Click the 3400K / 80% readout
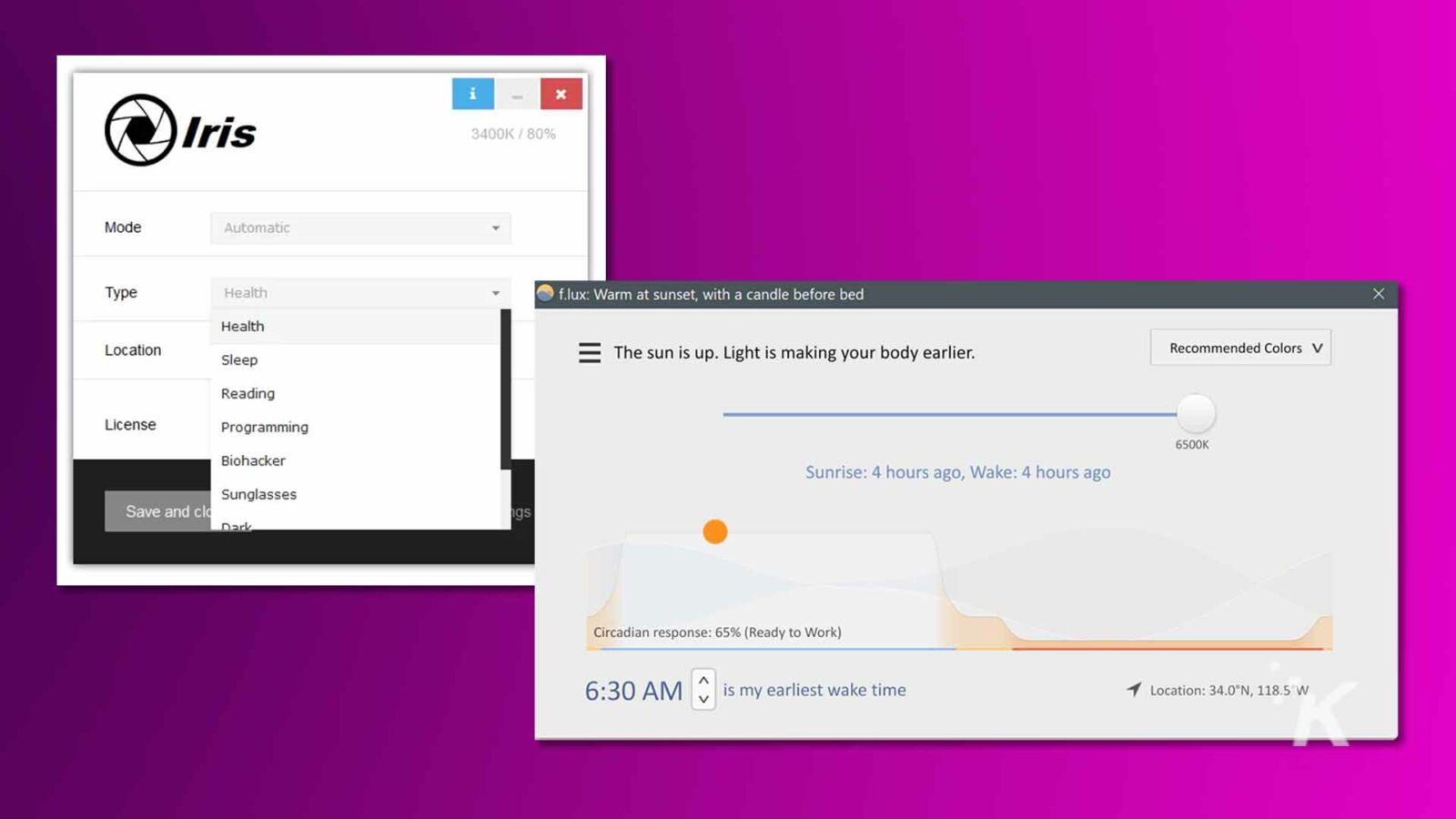Screen dimensions: 1456x819 click(x=513, y=134)
